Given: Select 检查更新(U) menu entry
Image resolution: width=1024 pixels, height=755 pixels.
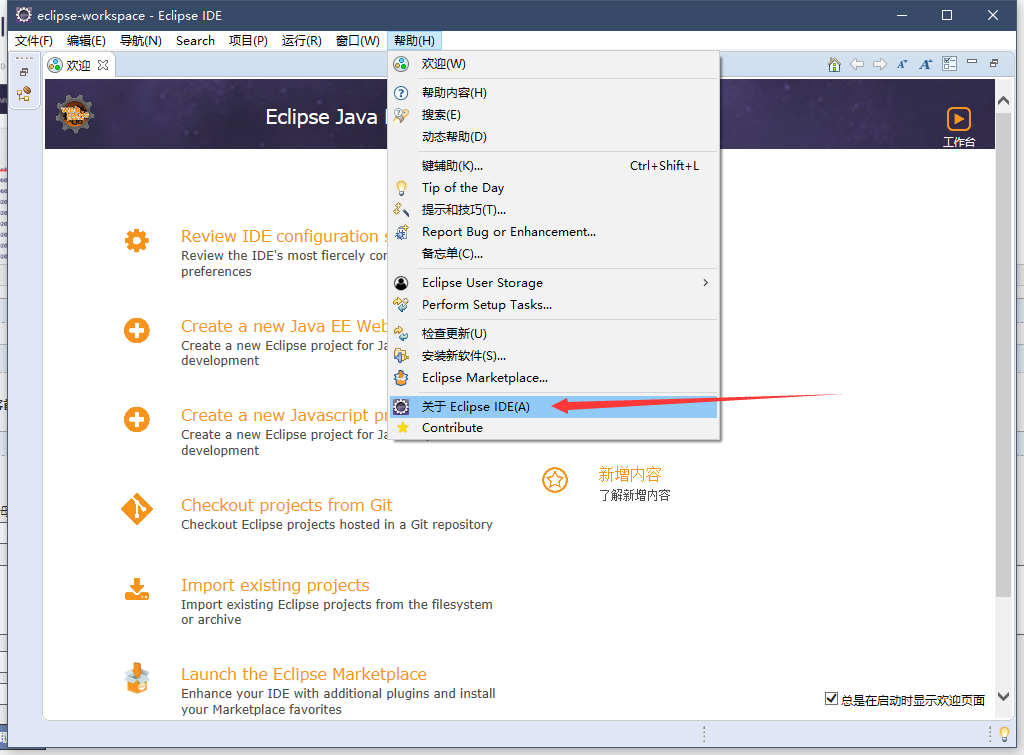Looking at the screenshot, I should coord(554,334).
